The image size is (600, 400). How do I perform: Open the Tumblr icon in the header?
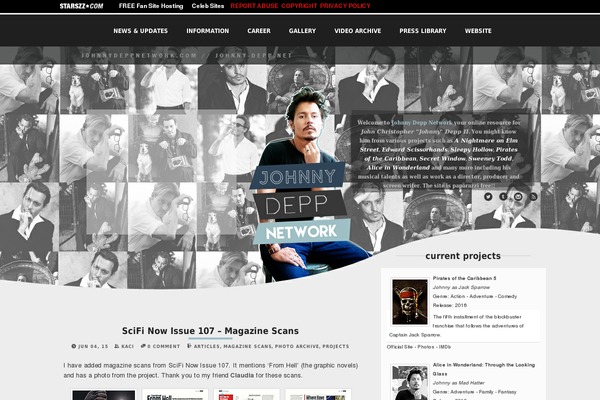coord(503,196)
